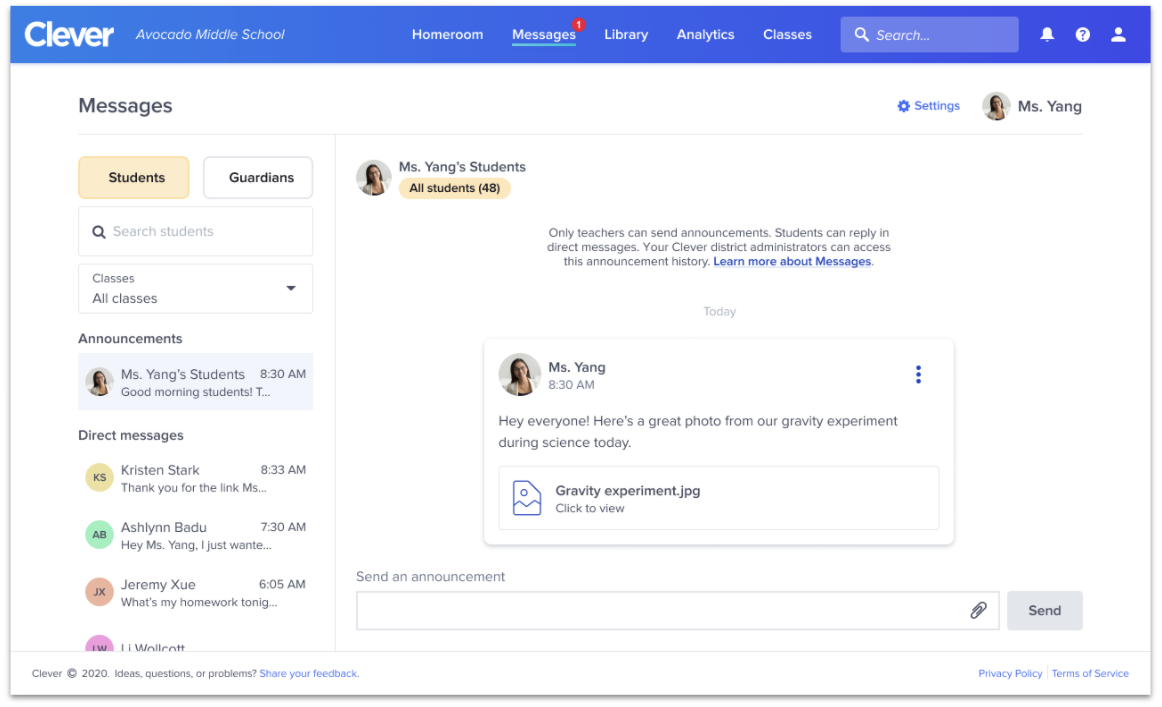This screenshot has height=707, width=1162.
Task: Open notifications via the bell icon
Action: point(1046,34)
